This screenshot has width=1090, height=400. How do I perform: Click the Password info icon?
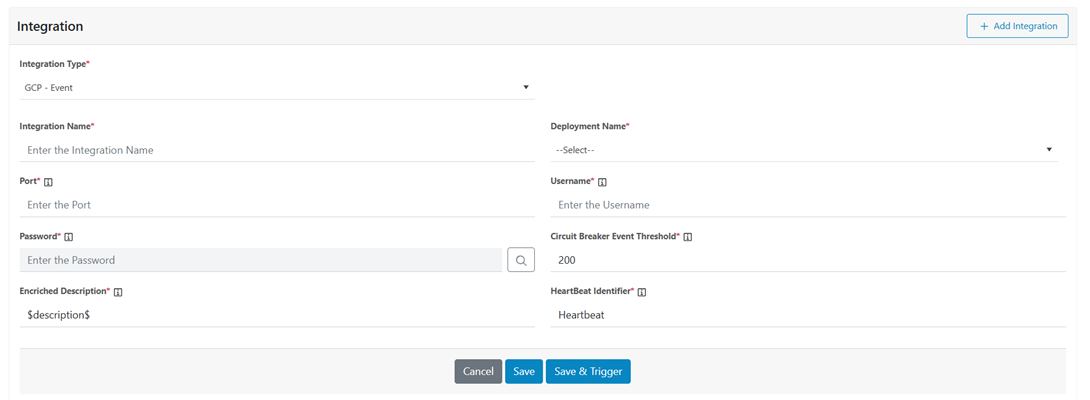[x=69, y=237]
